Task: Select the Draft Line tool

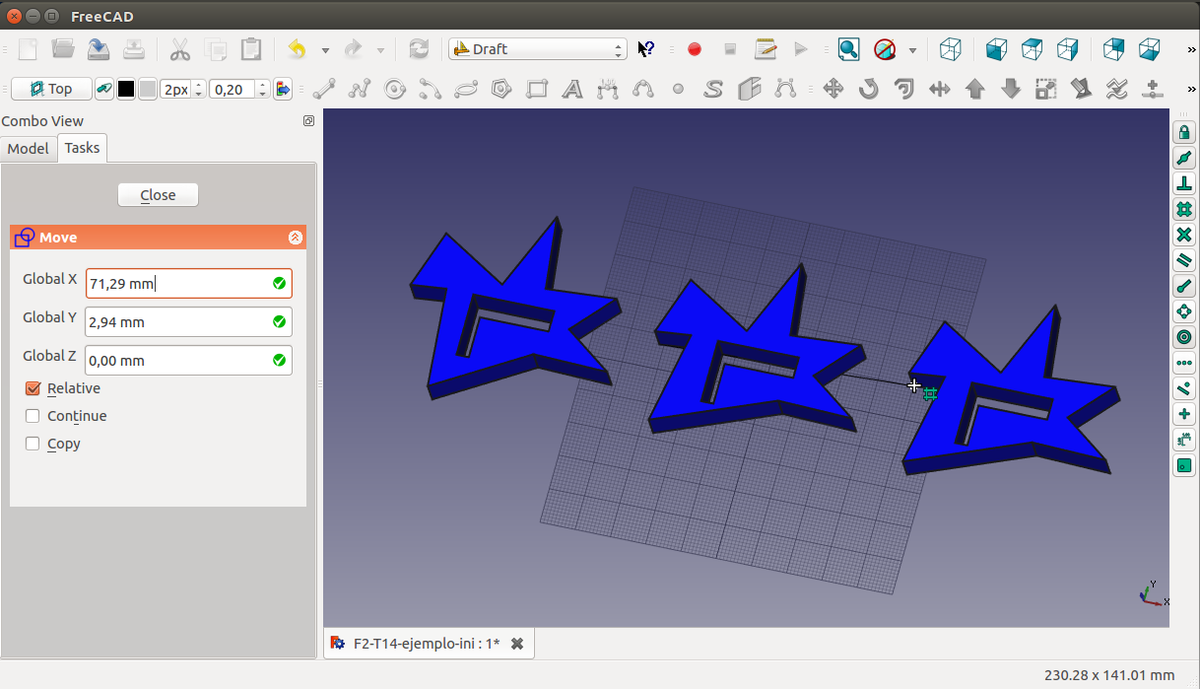Action: pyautogui.click(x=323, y=89)
